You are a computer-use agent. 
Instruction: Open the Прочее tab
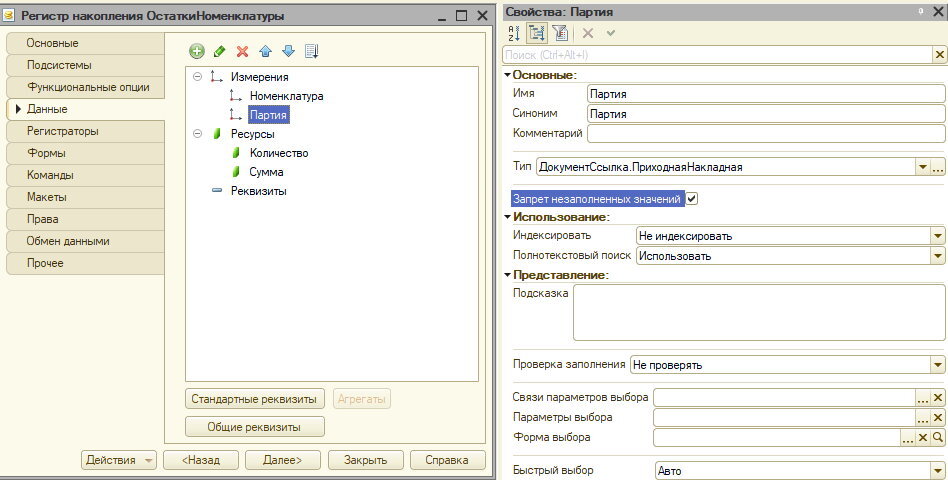click(85, 263)
